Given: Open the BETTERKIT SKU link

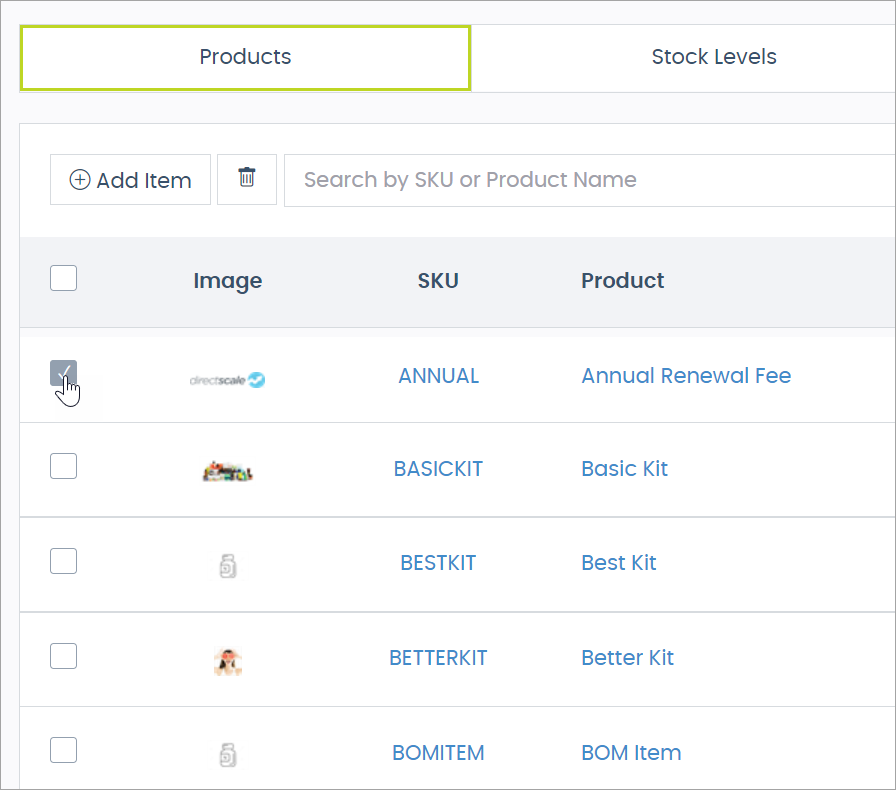Looking at the screenshot, I should point(438,658).
